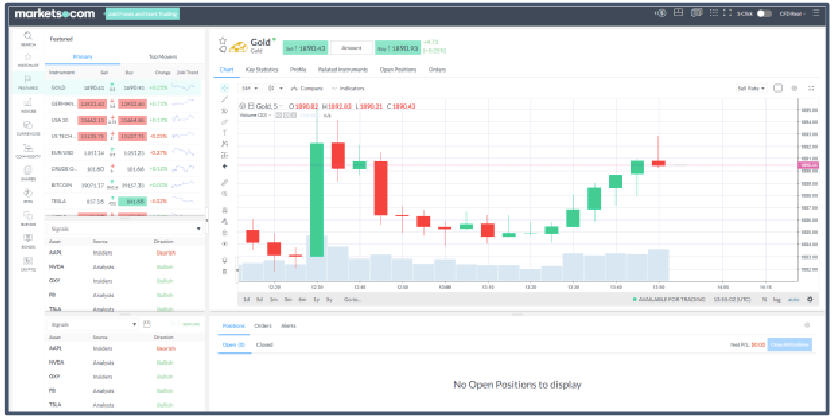Switch to the Key Statistics tab
Viewport: 834px width, 420px height.
(x=264, y=70)
